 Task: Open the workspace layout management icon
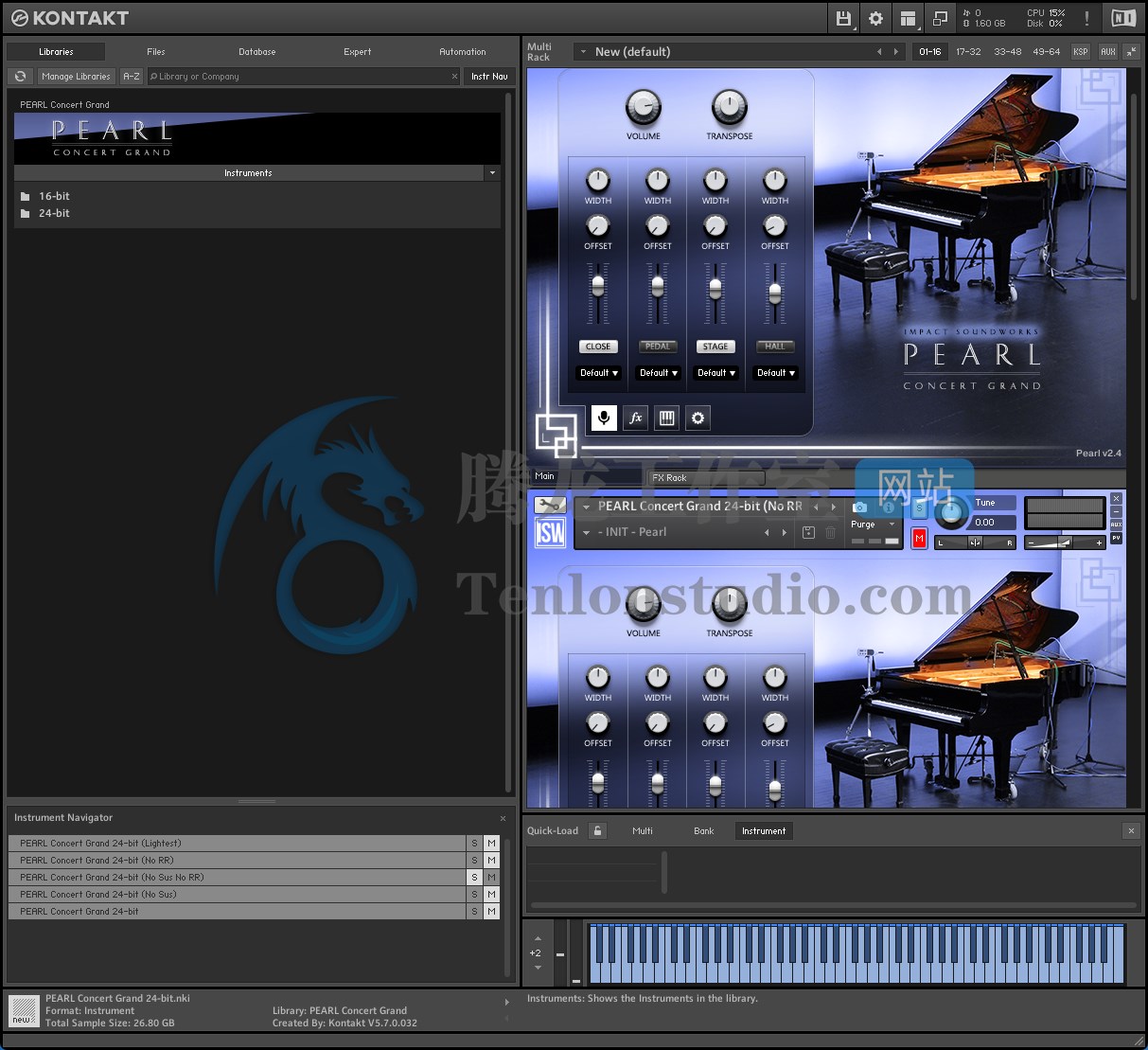click(908, 18)
